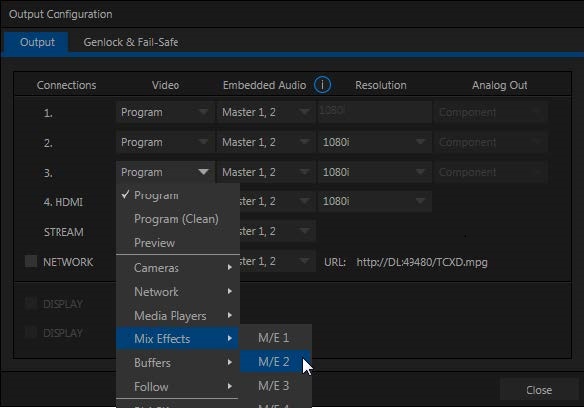The image size is (584, 408).
Task: Open Embedded Audio dropdown for connection 1
Action: (x=266, y=112)
